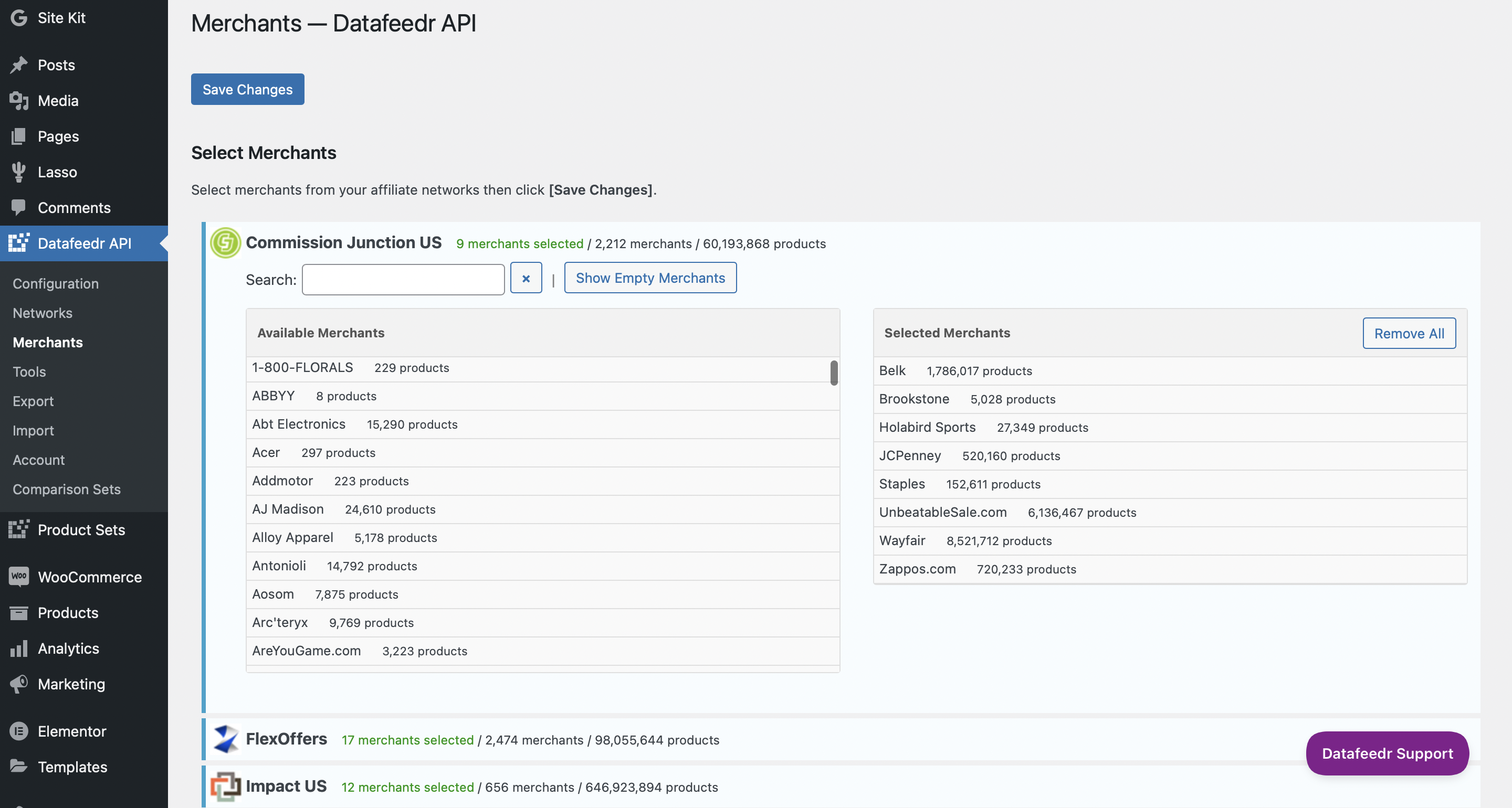Open Import submenu item
Screen dimensions: 1512x808
[x=33, y=430]
